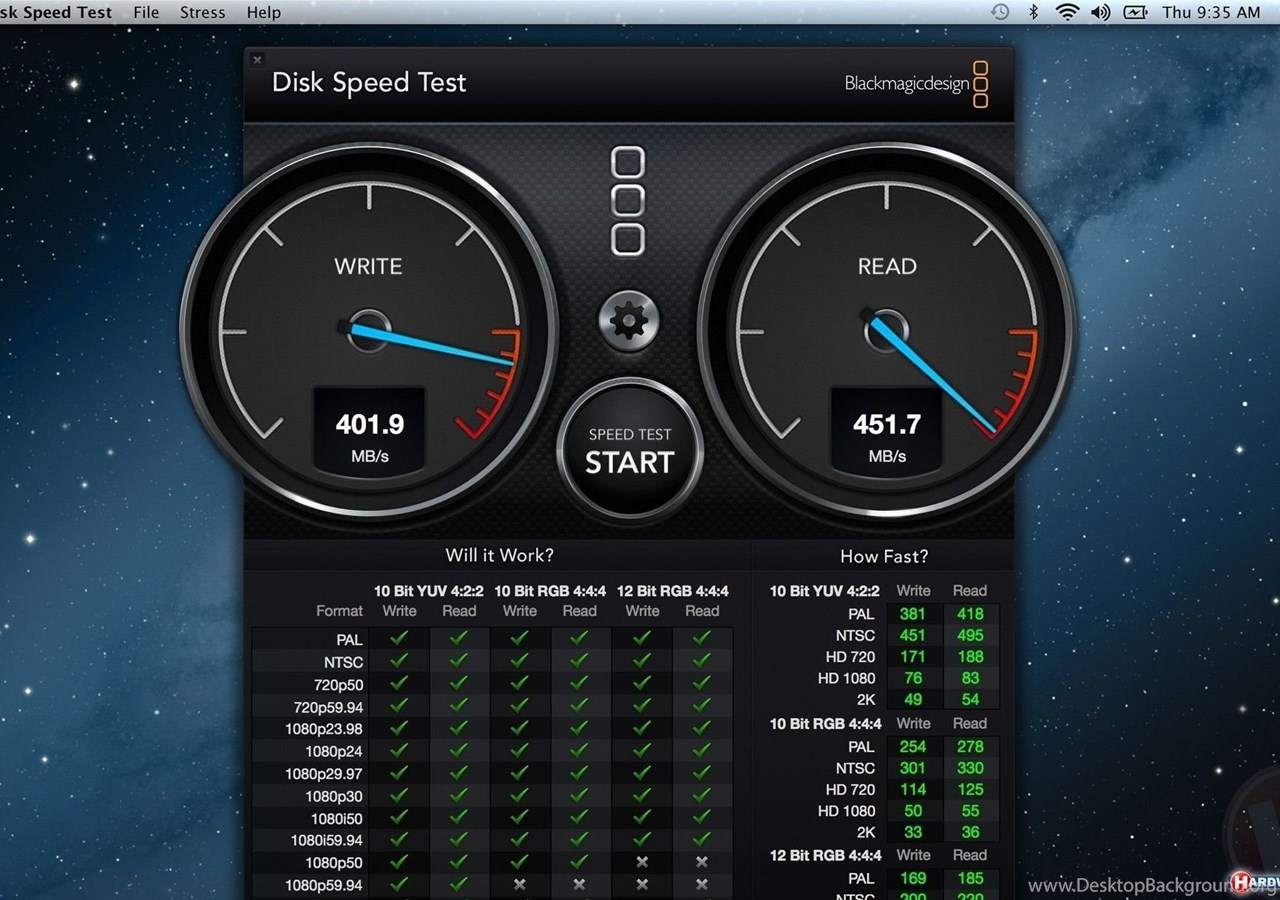The height and width of the screenshot is (900, 1280).
Task: Click the 169 PAL write value
Action: [x=913, y=878]
